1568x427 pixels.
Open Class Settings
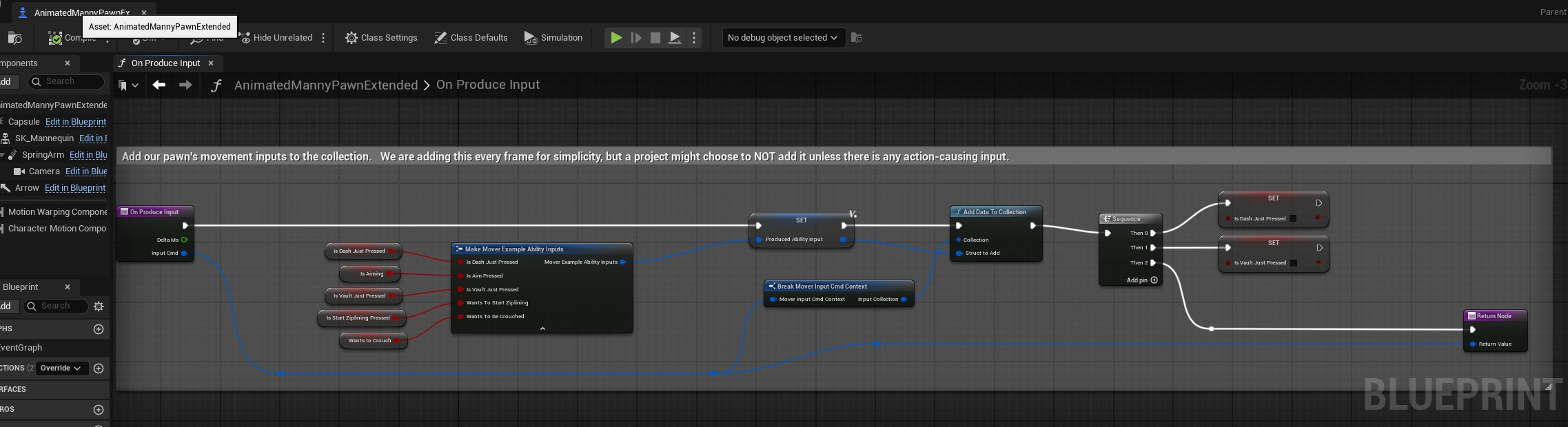(381, 38)
